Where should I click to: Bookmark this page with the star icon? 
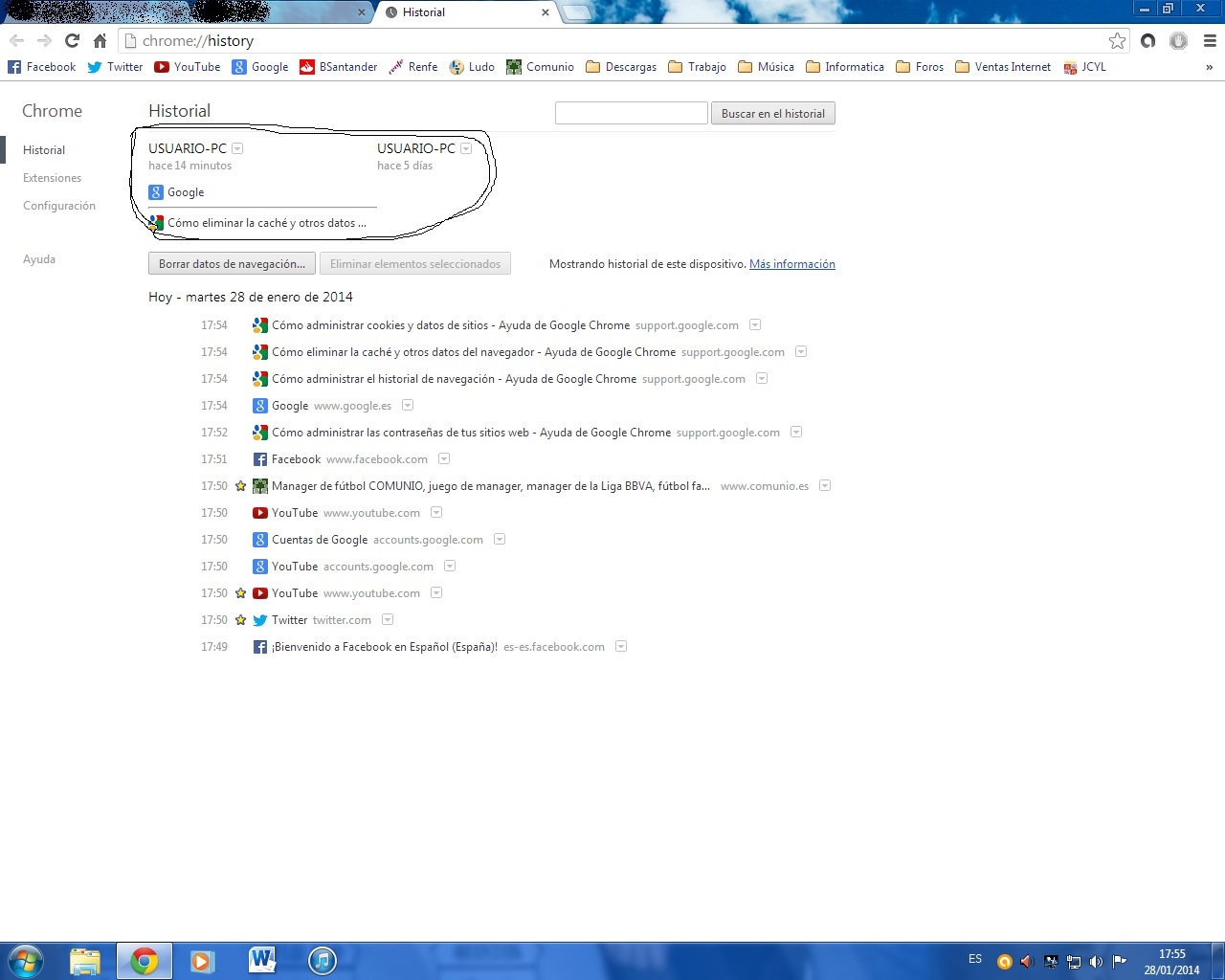(x=1117, y=40)
